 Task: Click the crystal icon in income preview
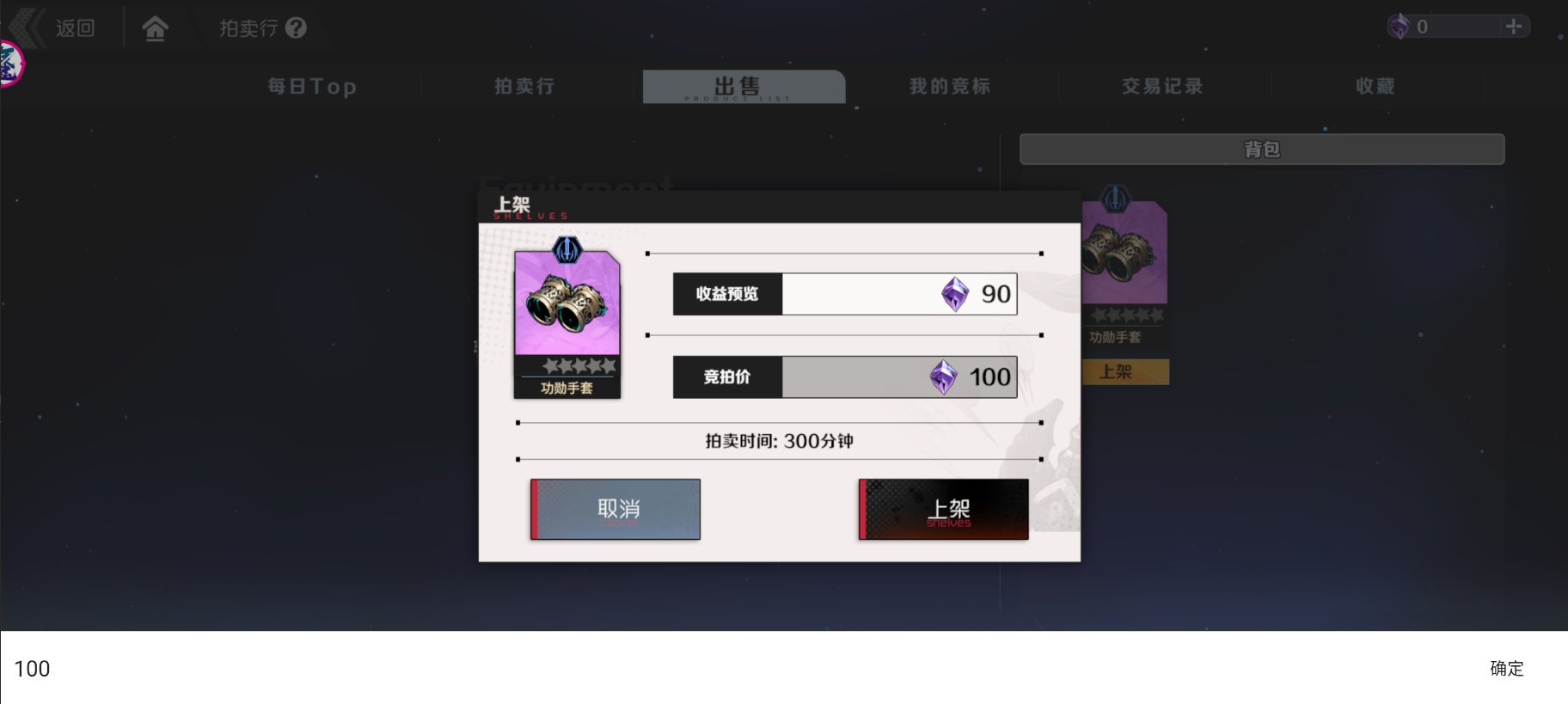click(x=955, y=295)
